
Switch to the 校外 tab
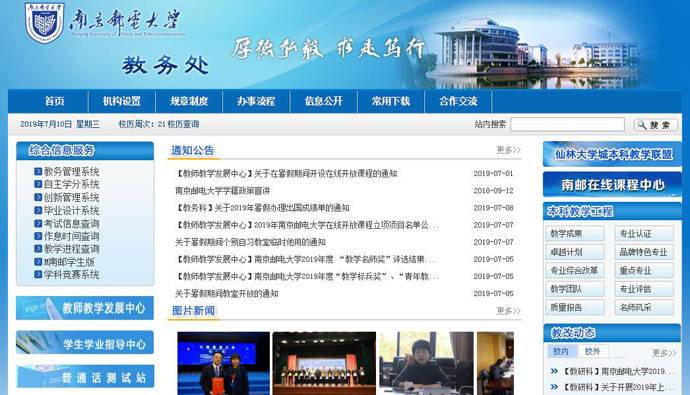tap(592, 351)
